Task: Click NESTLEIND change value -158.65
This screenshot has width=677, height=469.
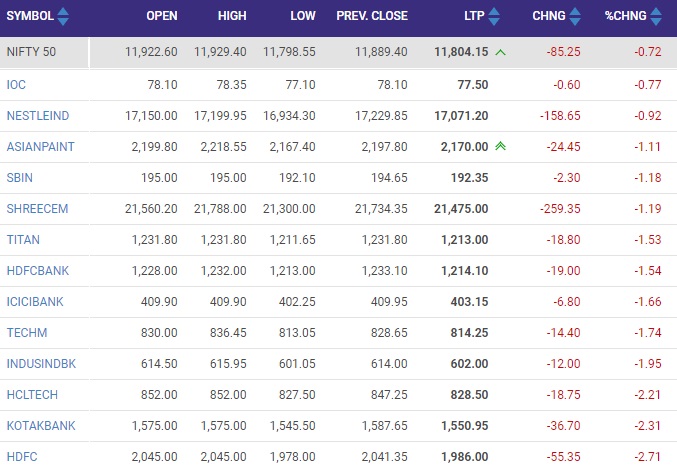Action: click(560, 116)
